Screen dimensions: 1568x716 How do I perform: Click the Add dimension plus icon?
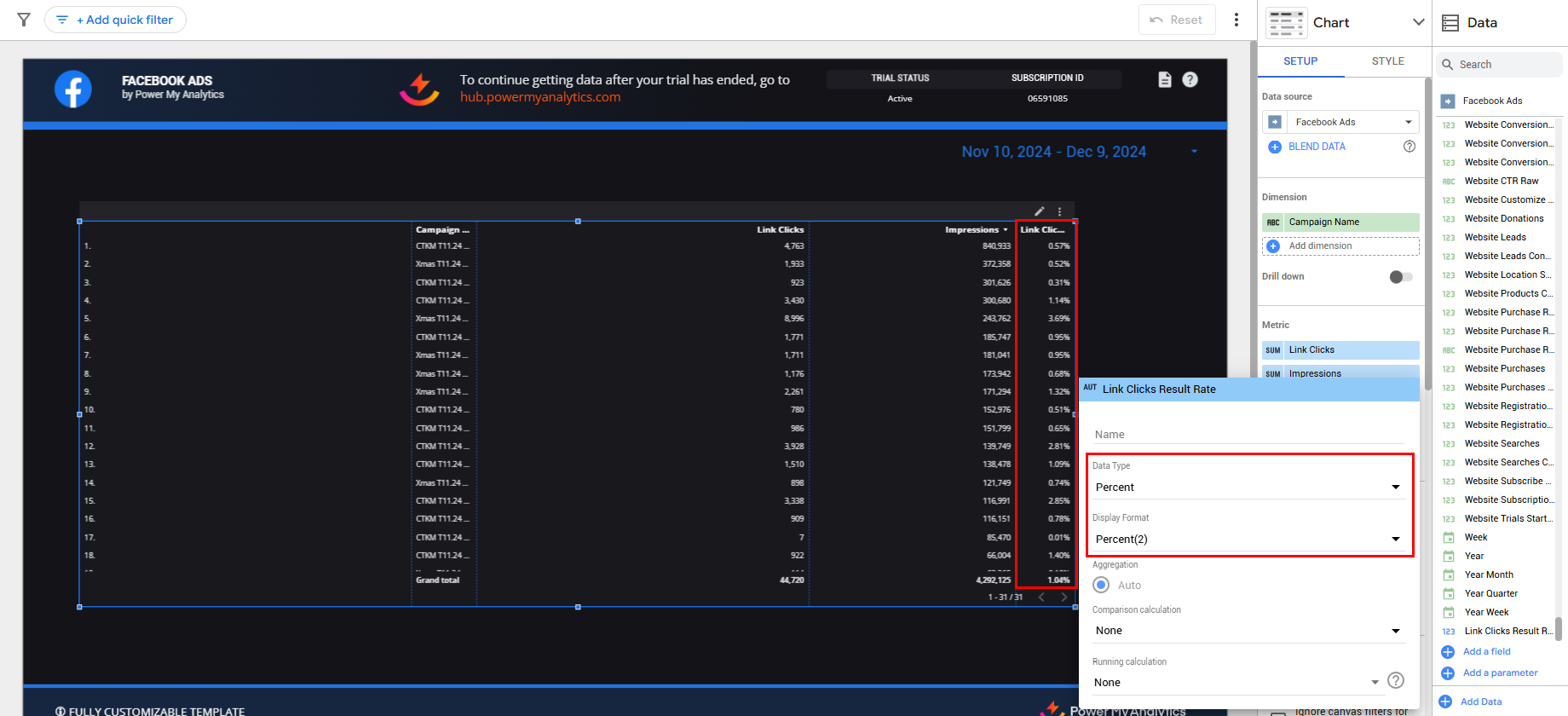tap(1273, 246)
